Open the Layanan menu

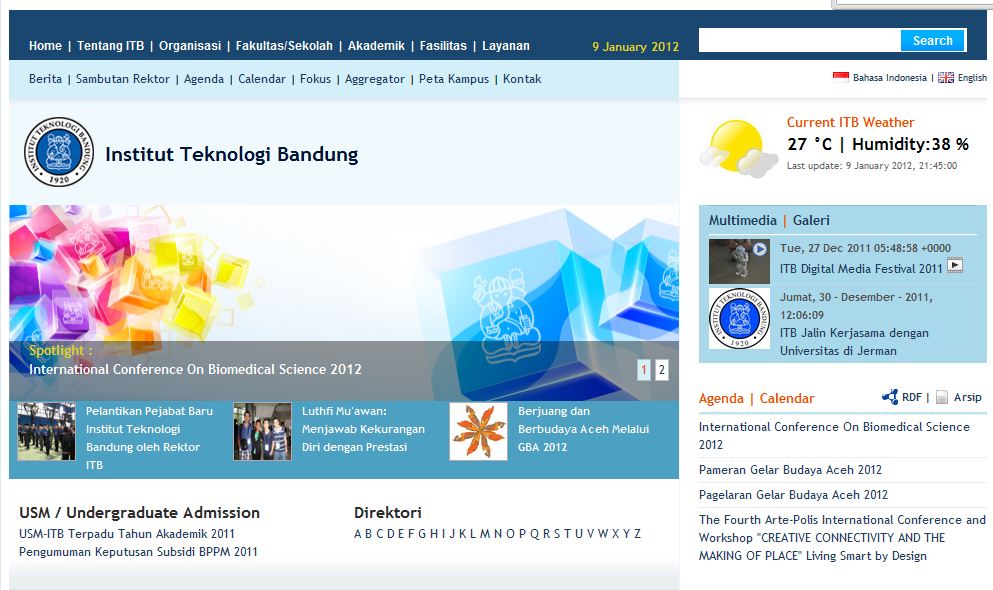click(505, 46)
